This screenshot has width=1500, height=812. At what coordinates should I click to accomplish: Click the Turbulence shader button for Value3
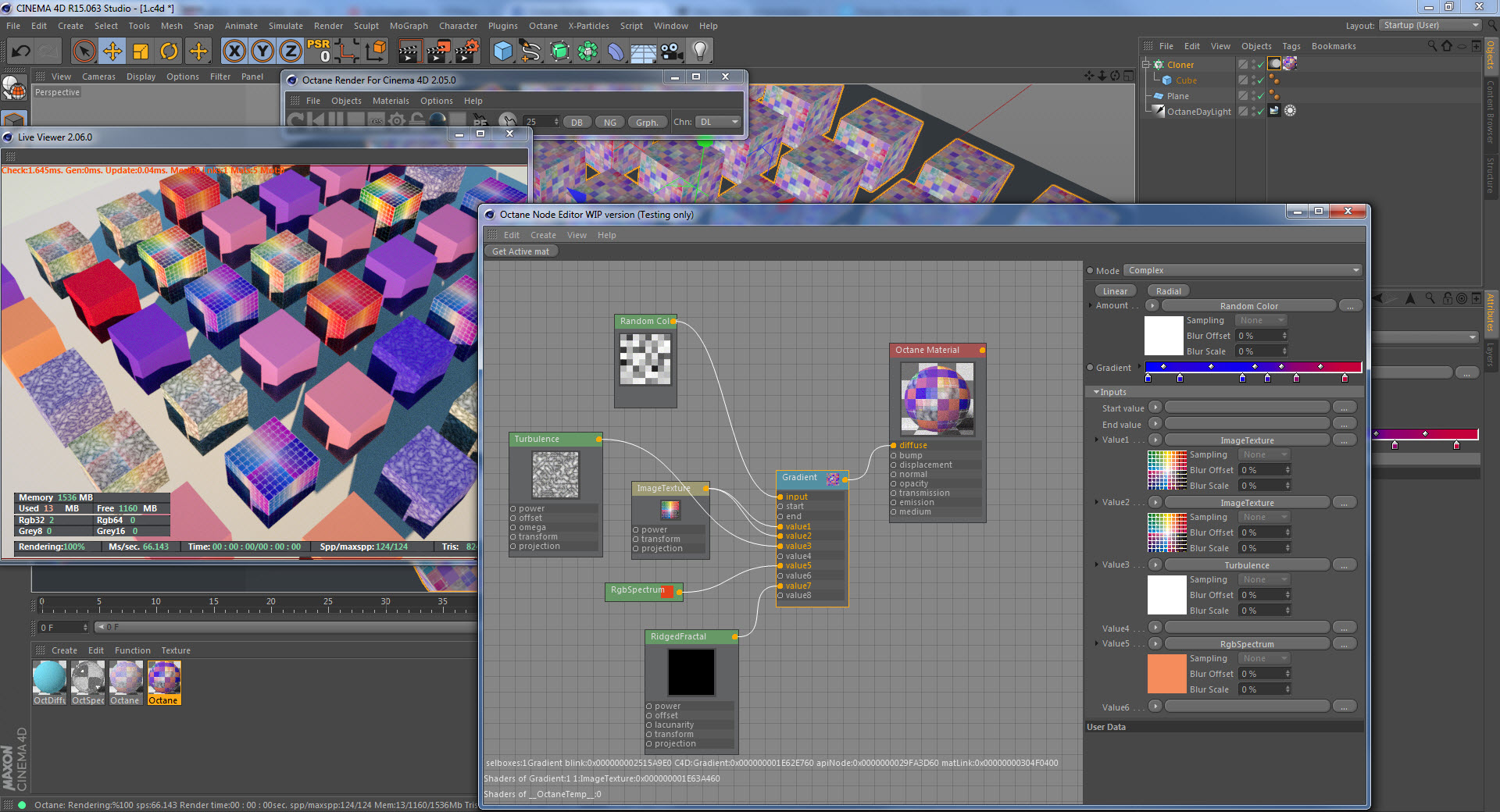1247,565
